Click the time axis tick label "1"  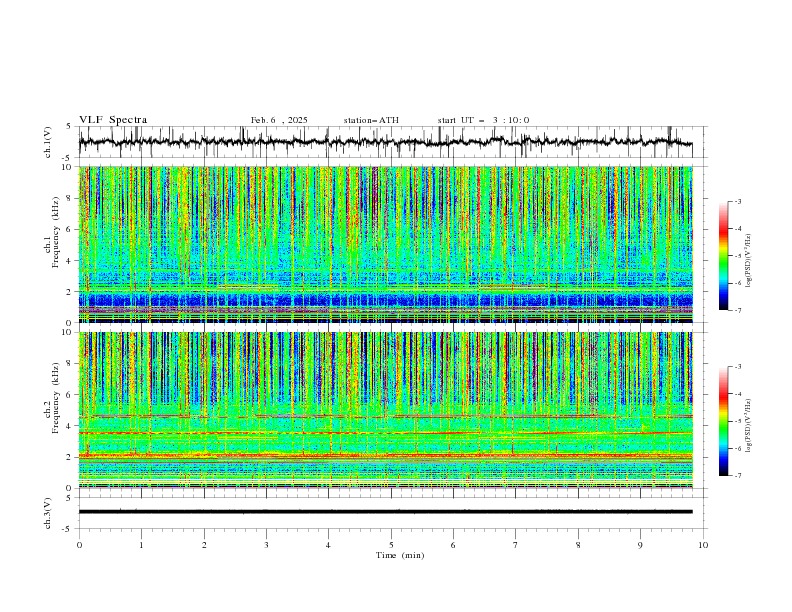[141, 545]
